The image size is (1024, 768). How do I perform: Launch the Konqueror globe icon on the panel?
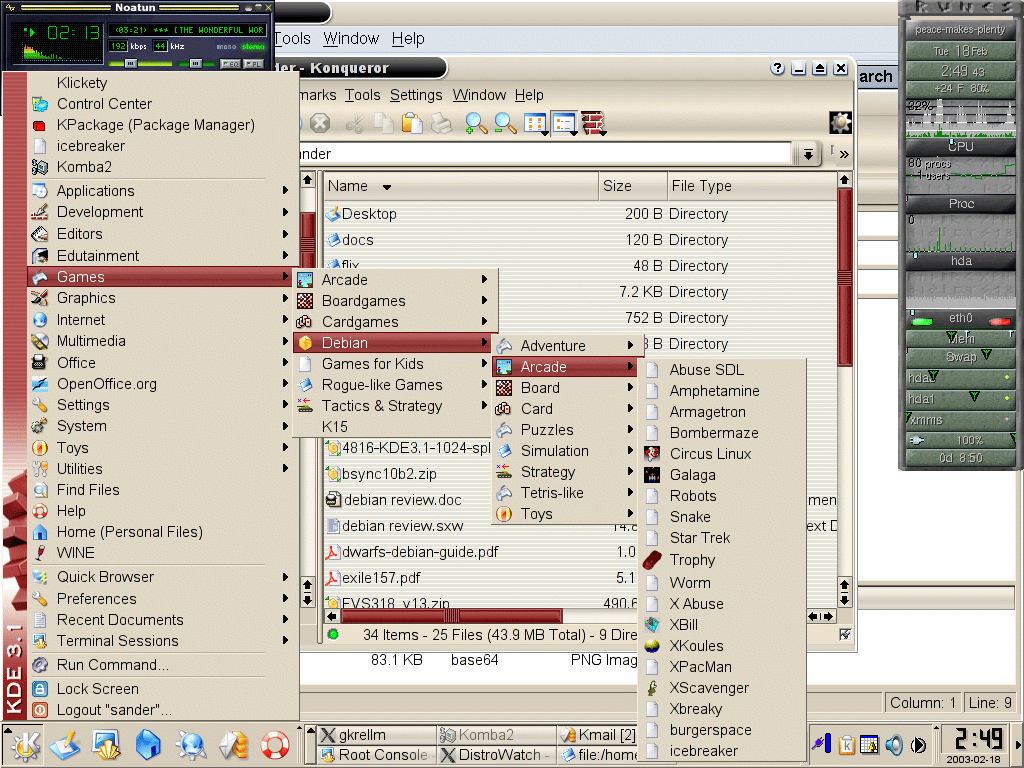pos(191,746)
